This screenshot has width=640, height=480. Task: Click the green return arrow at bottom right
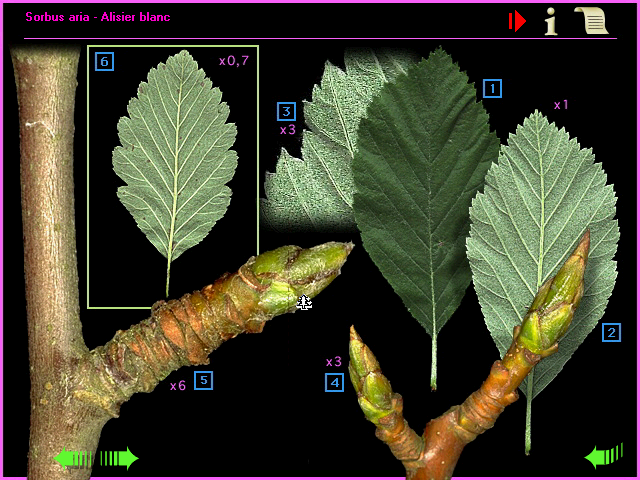coord(604,456)
